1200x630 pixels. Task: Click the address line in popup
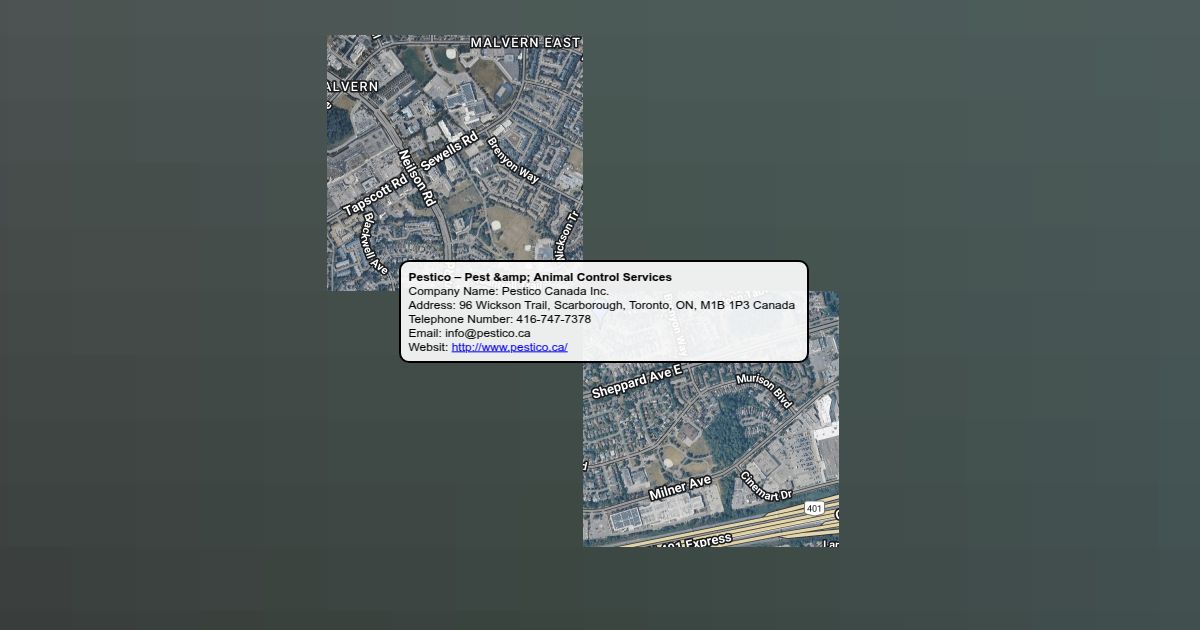pyautogui.click(x=601, y=305)
